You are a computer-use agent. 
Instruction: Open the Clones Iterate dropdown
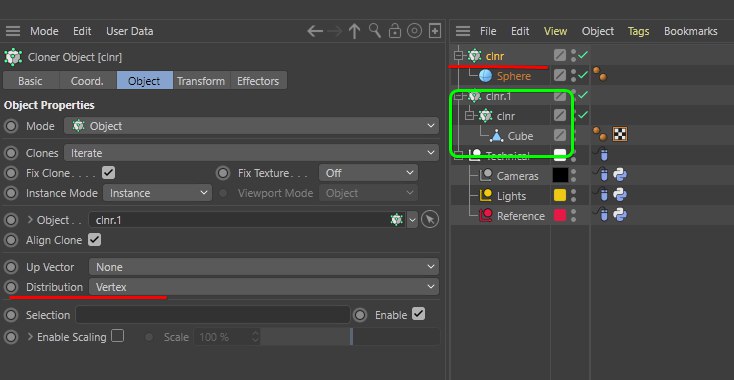pyautogui.click(x=251, y=153)
